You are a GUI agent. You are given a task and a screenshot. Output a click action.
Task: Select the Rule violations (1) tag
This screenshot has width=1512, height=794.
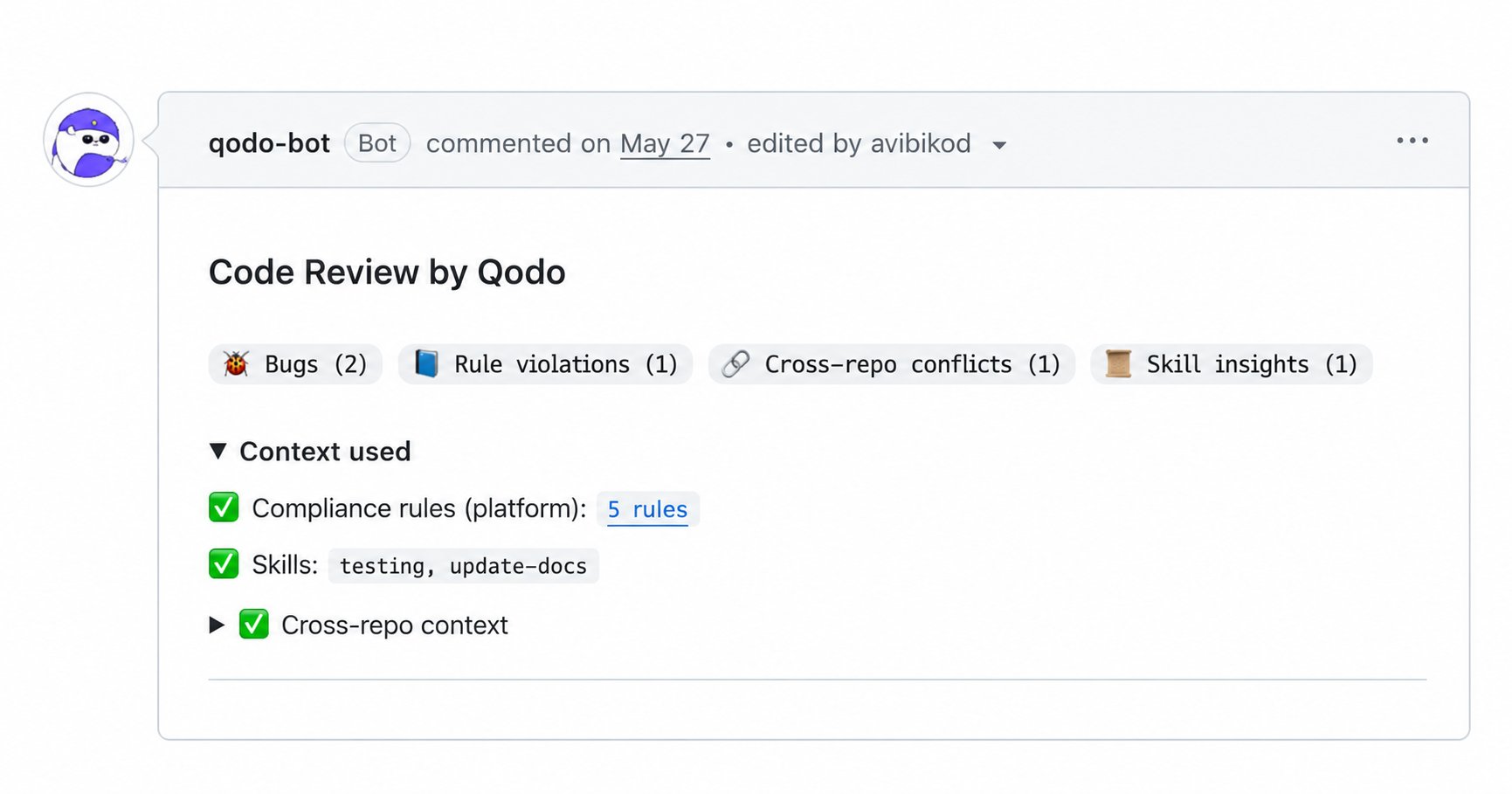(545, 364)
